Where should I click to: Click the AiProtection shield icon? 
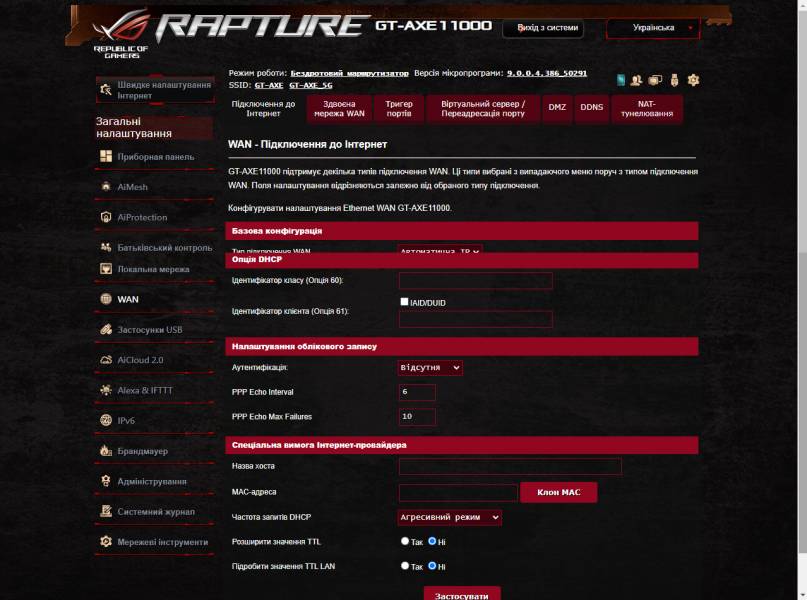click(106, 217)
